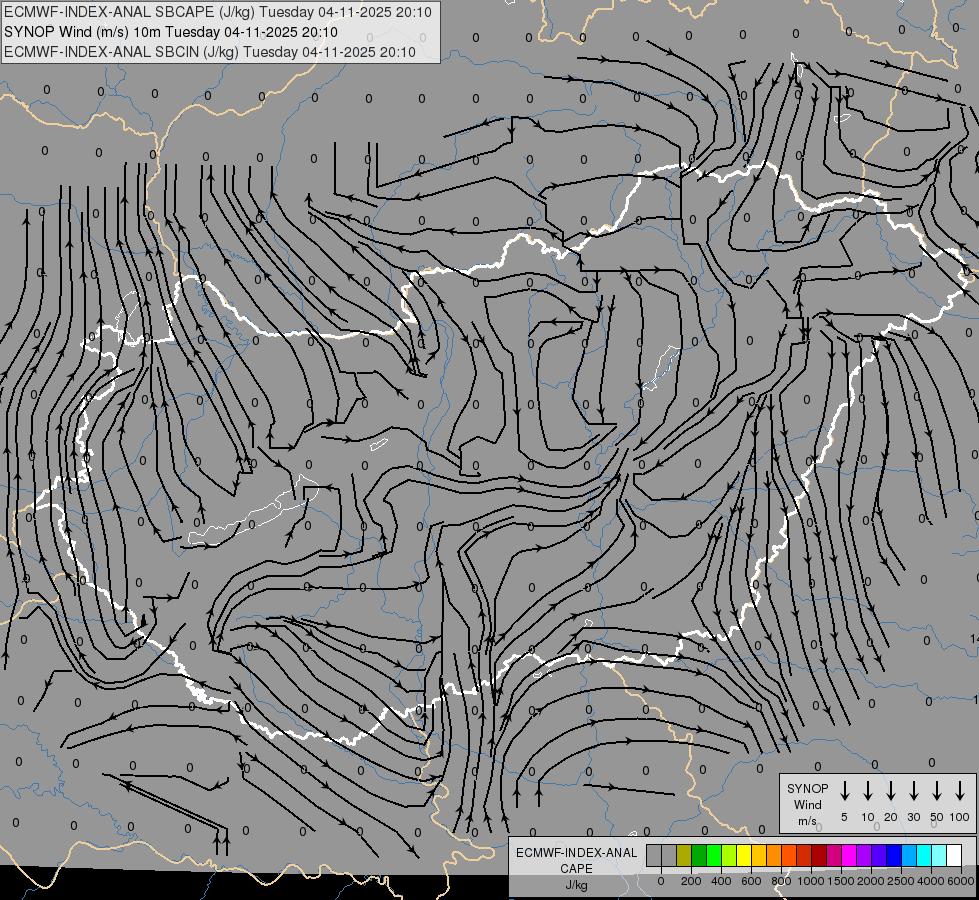Pick the gold swatch right of 600

pos(759,856)
